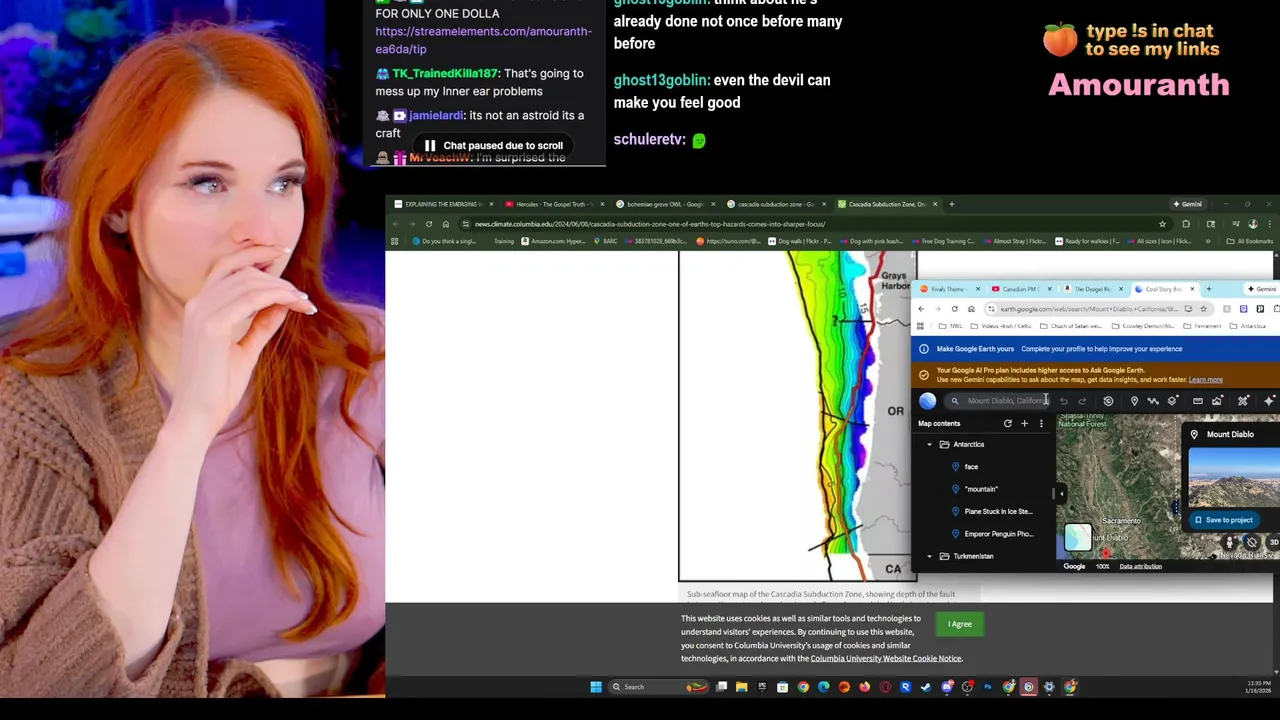The image size is (1280, 720).
Task: Click the I Agree cookie consent button
Action: click(959, 624)
